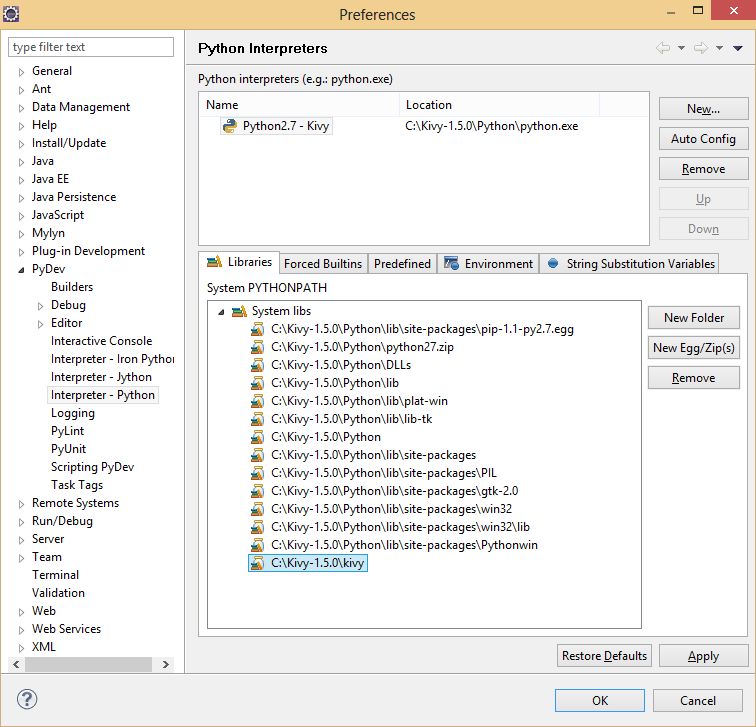
Task: Click the left arrow of the tree scrollbar
Action: tap(16, 664)
